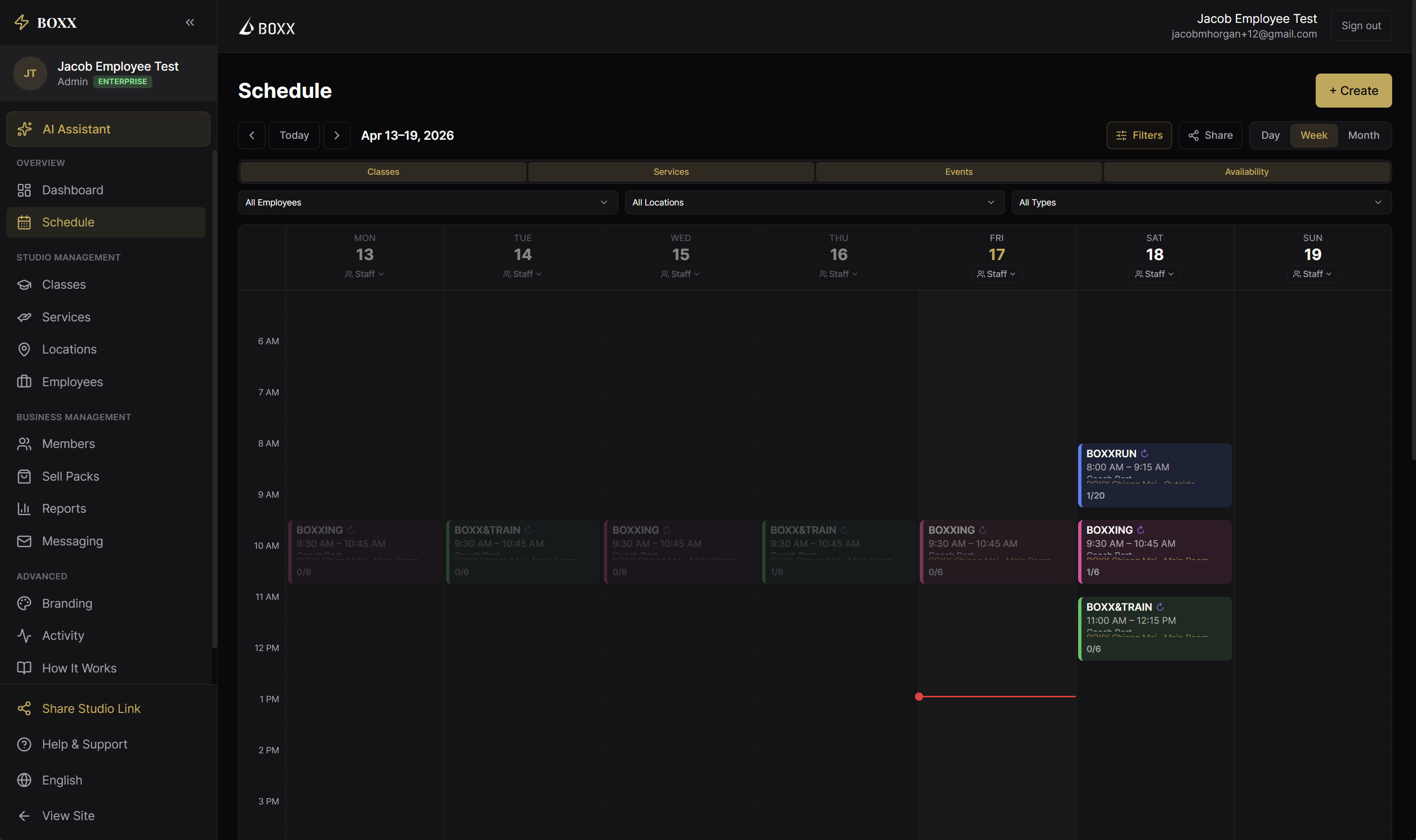Click the recurring icon on Saturday BOXXRUN
1416x840 pixels.
coord(1144,453)
